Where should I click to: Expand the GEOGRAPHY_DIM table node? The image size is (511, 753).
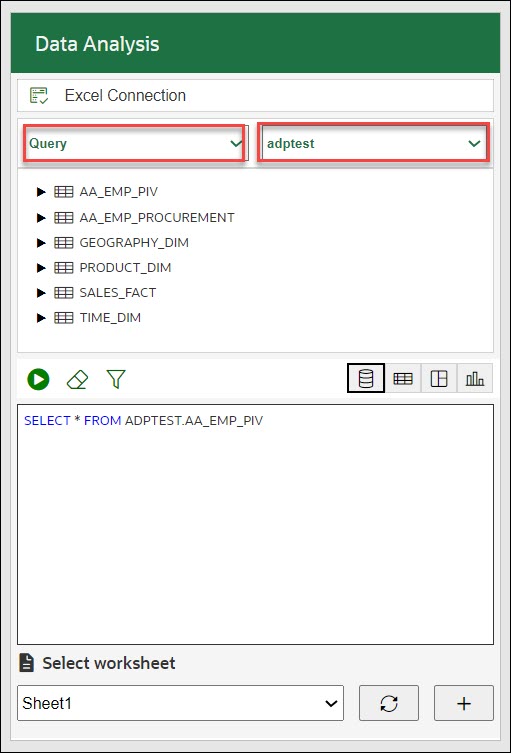(41, 243)
